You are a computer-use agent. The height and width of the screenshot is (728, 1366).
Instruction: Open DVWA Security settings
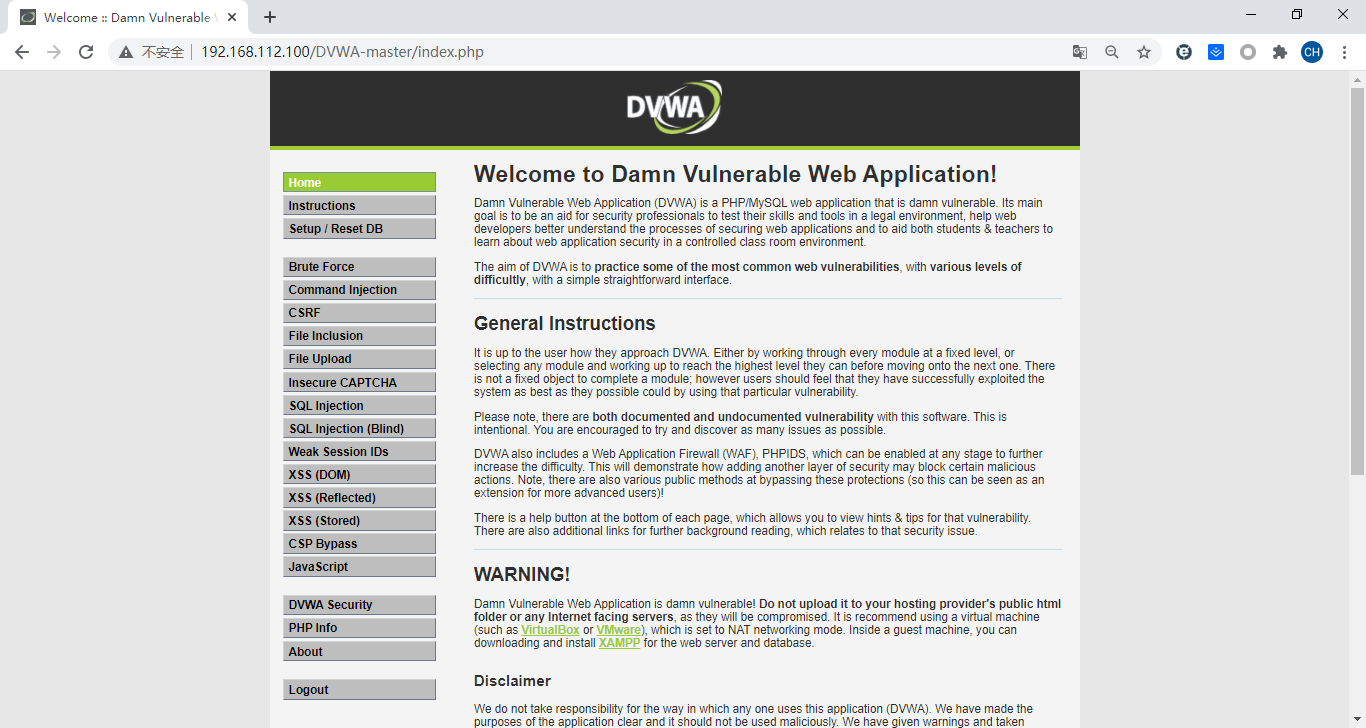360,605
